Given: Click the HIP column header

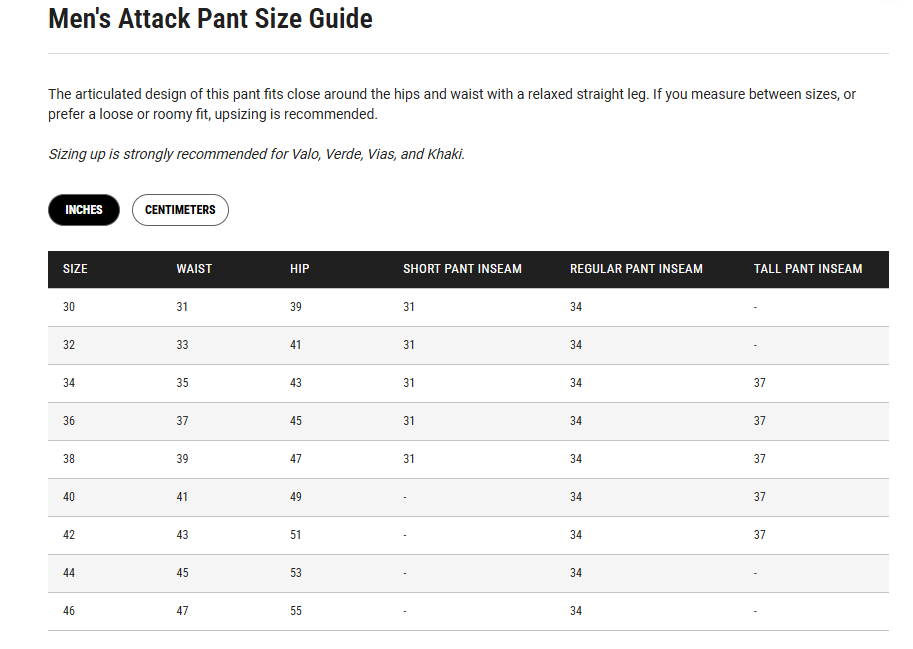Looking at the screenshot, I should point(300,269).
